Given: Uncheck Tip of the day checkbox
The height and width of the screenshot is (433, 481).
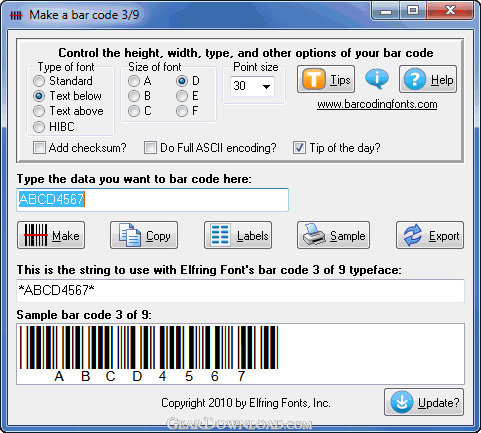Looking at the screenshot, I should pyautogui.click(x=299, y=147).
